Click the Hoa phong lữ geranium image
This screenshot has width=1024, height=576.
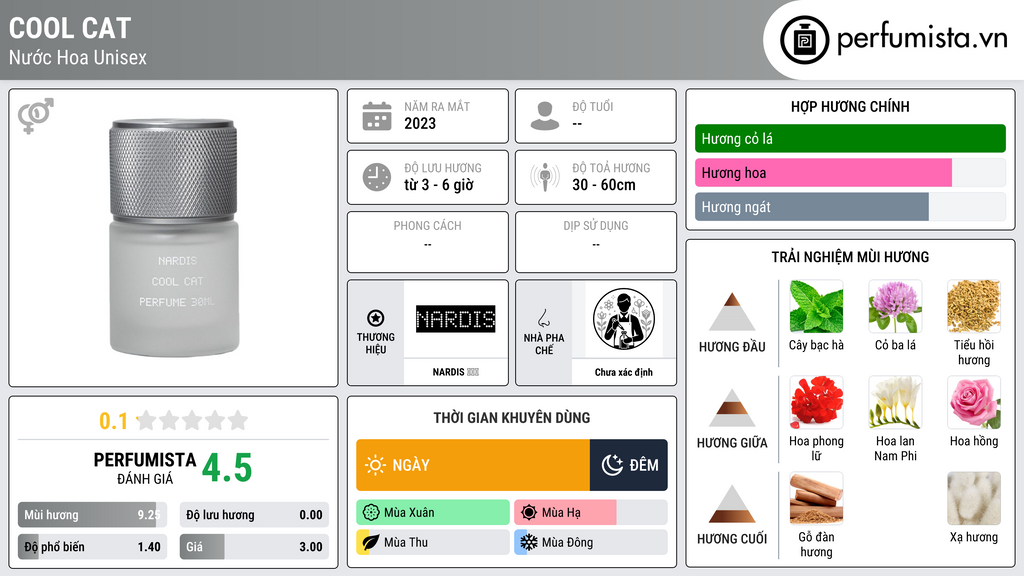[816, 403]
